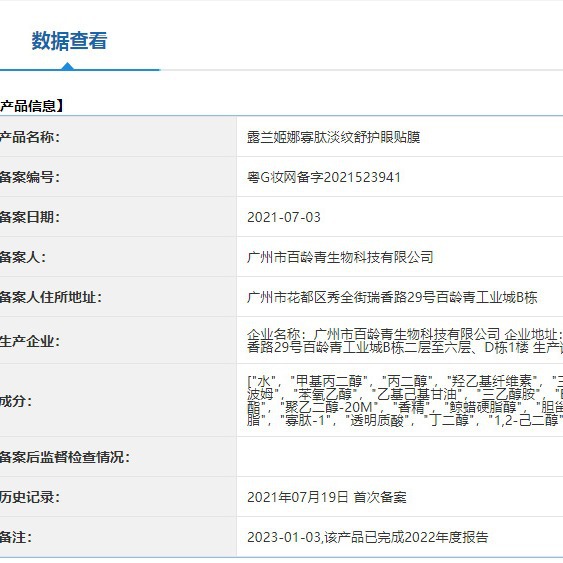The image size is (563, 563).
Task: Click the 备案人住所地址 label
Action: (x=51, y=297)
